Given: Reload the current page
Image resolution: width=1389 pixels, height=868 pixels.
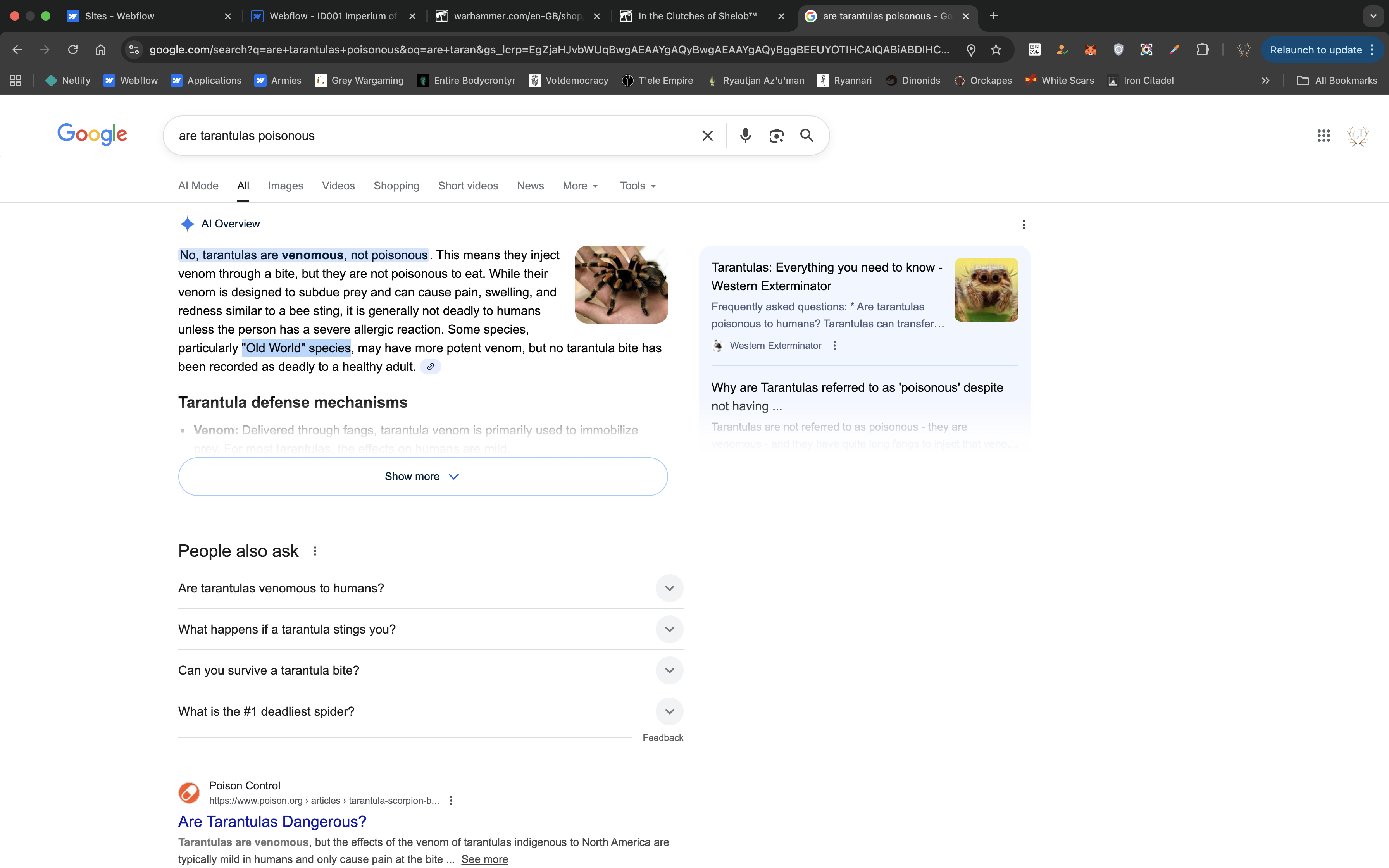Looking at the screenshot, I should (73, 50).
